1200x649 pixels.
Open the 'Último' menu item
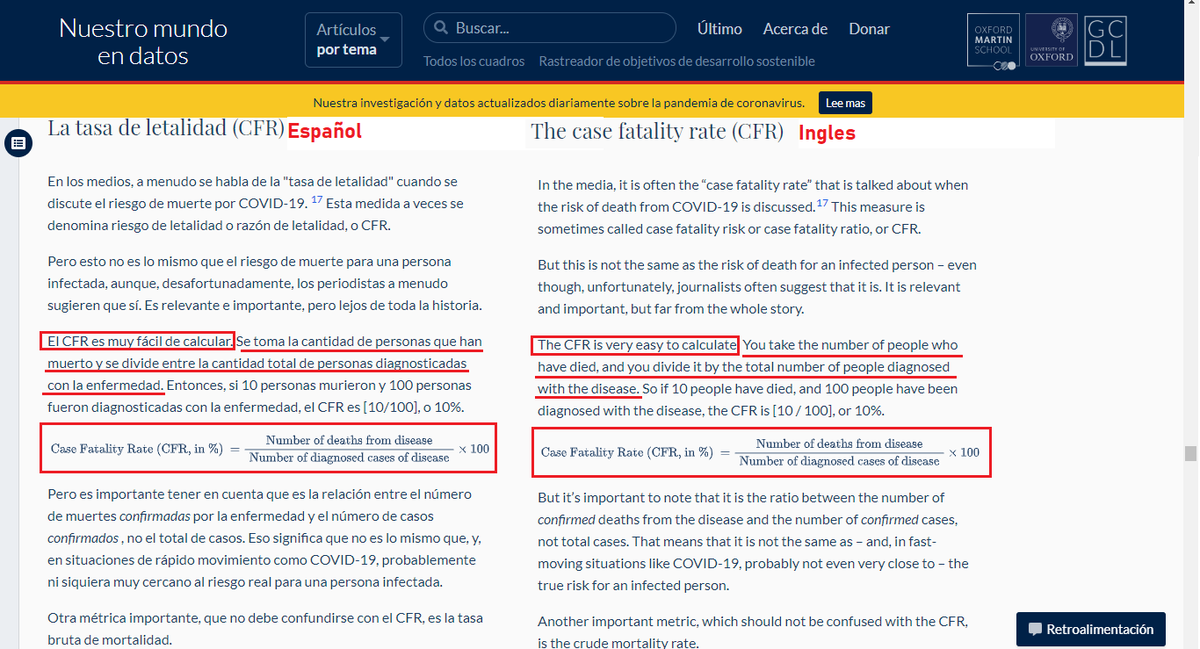pos(720,29)
